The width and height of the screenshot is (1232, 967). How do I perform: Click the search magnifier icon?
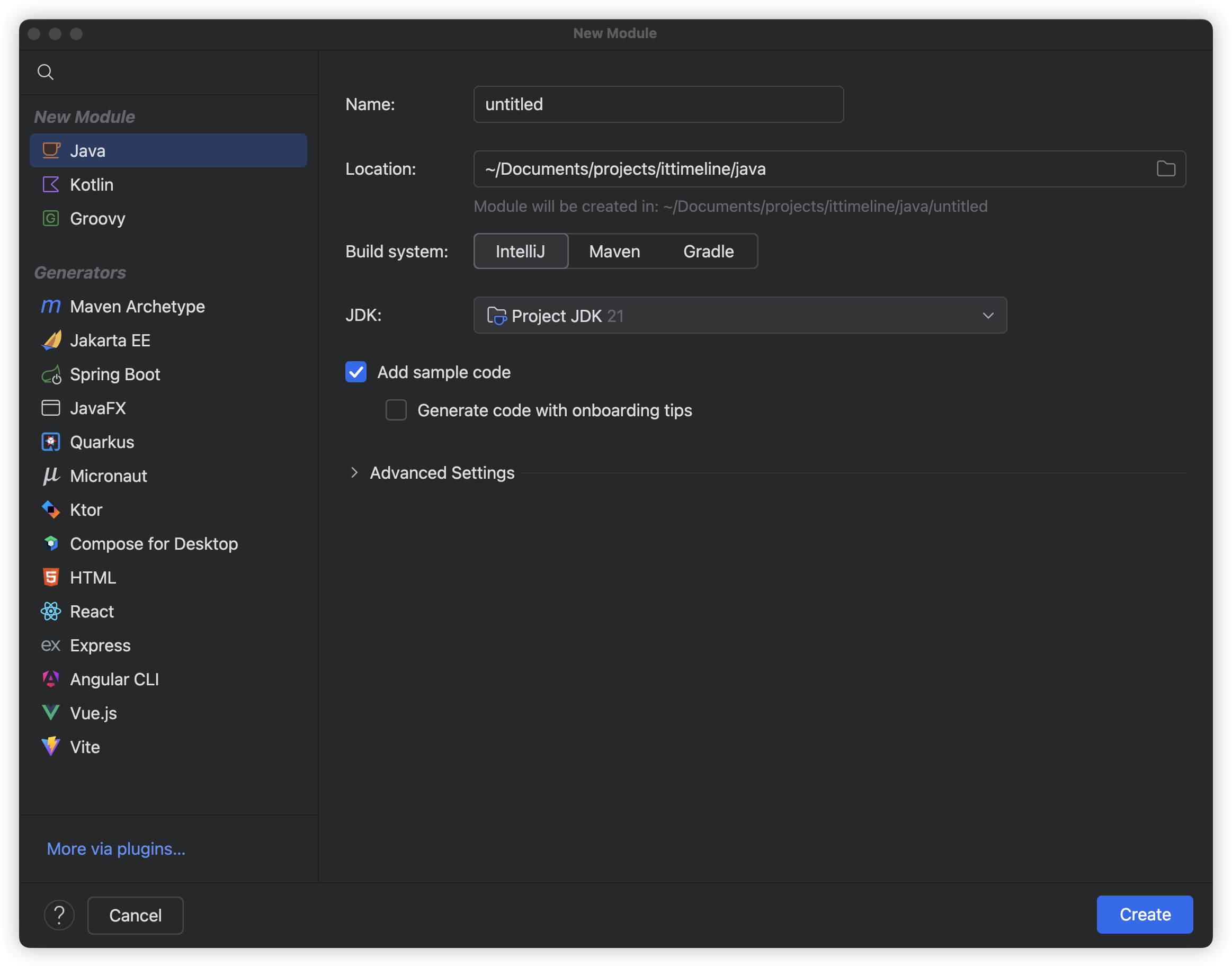[x=46, y=72]
